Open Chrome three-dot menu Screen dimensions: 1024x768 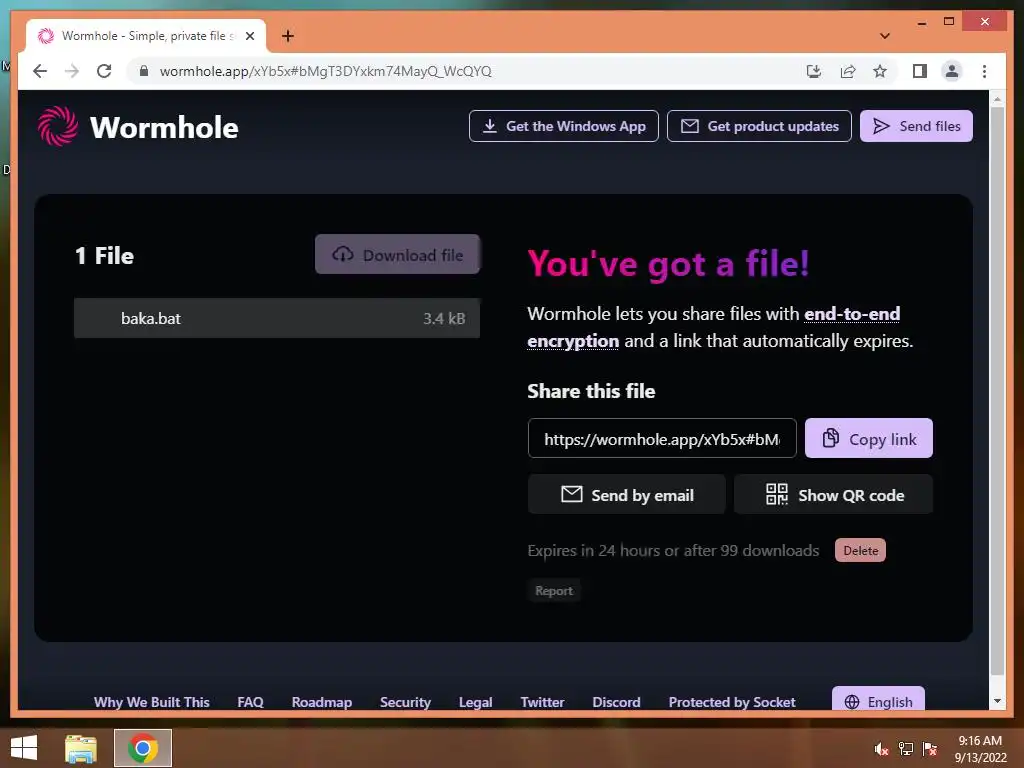click(x=984, y=71)
